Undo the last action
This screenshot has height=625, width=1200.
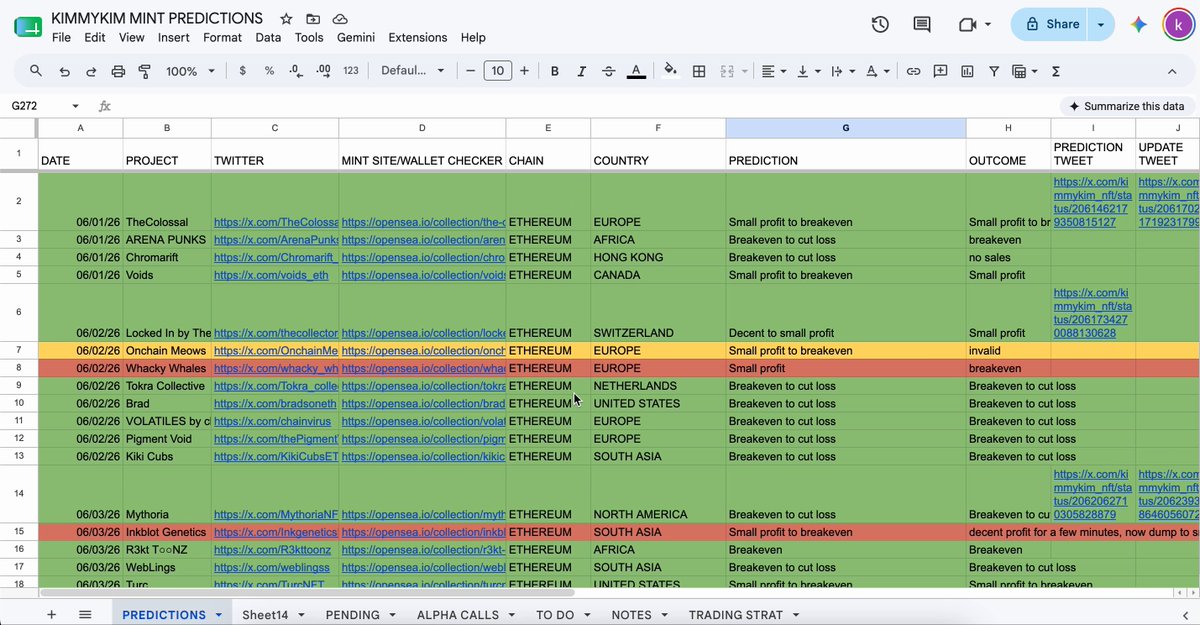pos(65,71)
